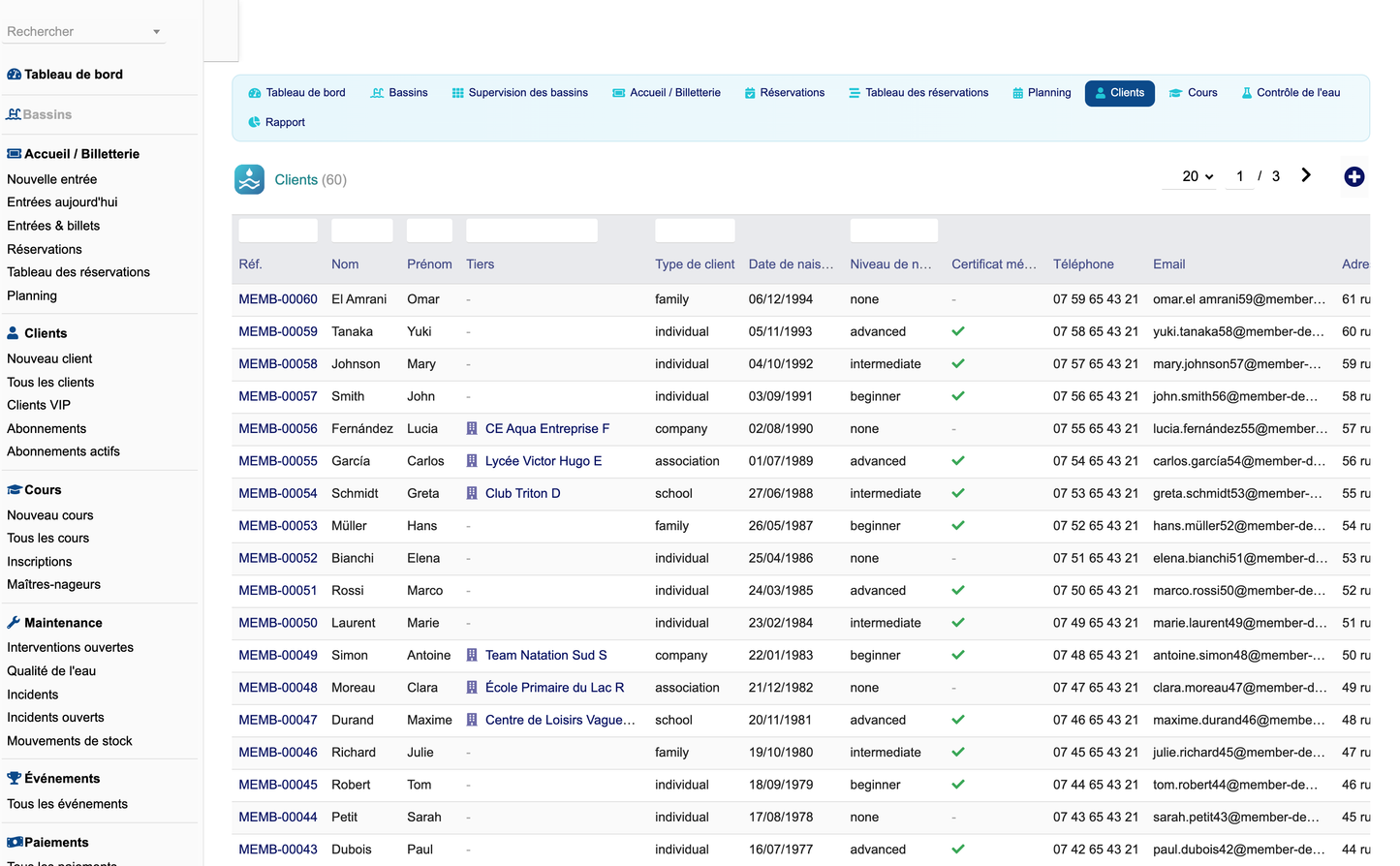The width and height of the screenshot is (1400, 866).
Task: Click green certificate check in MEMB-00059 row
Action: coord(958,331)
